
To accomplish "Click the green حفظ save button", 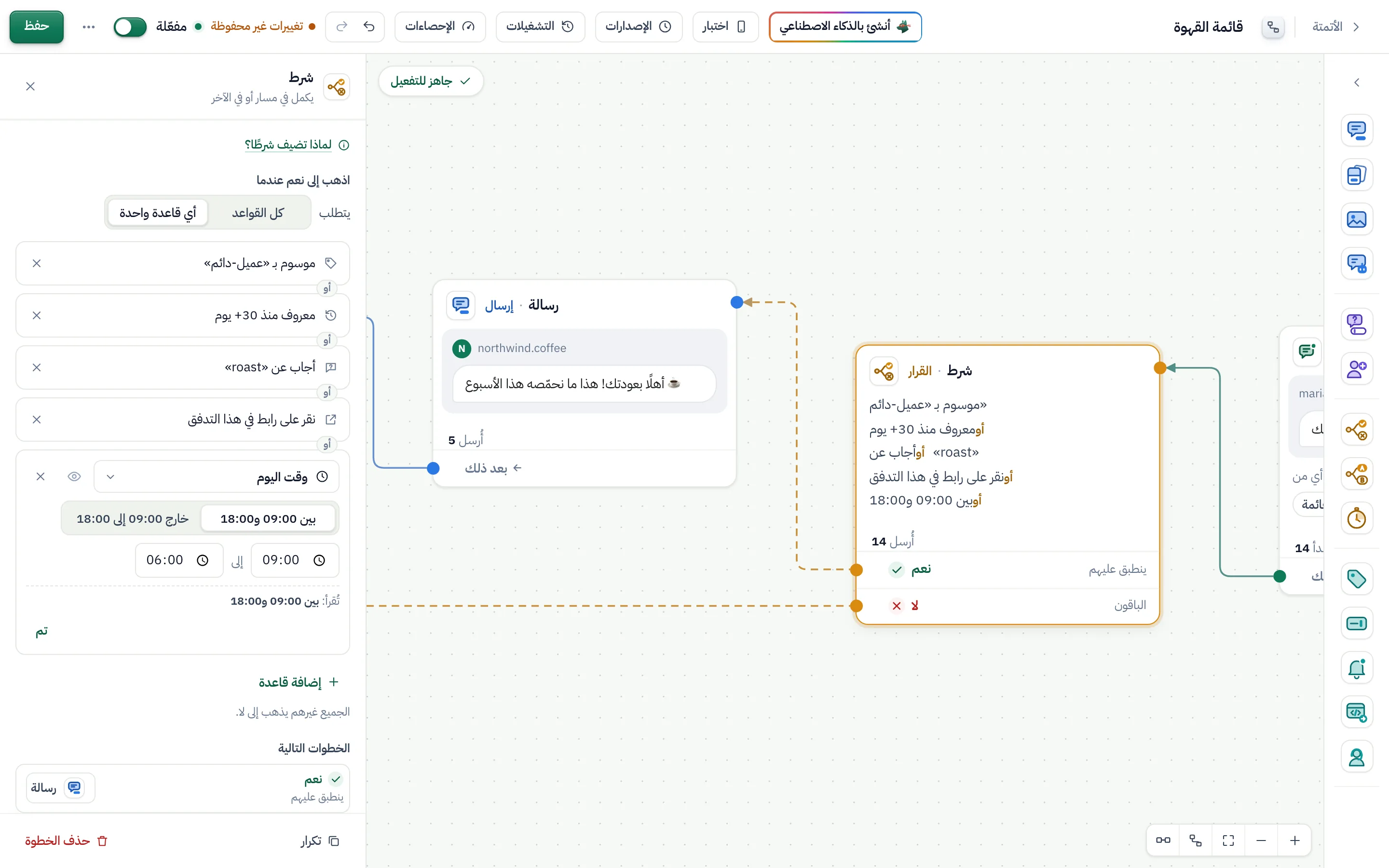I will [x=37, y=27].
